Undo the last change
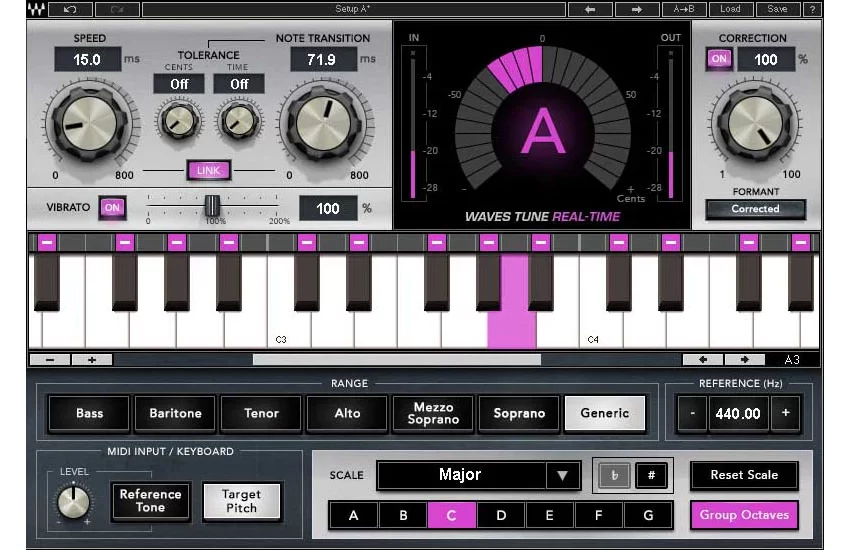The height and width of the screenshot is (550, 850). (70, 9)
